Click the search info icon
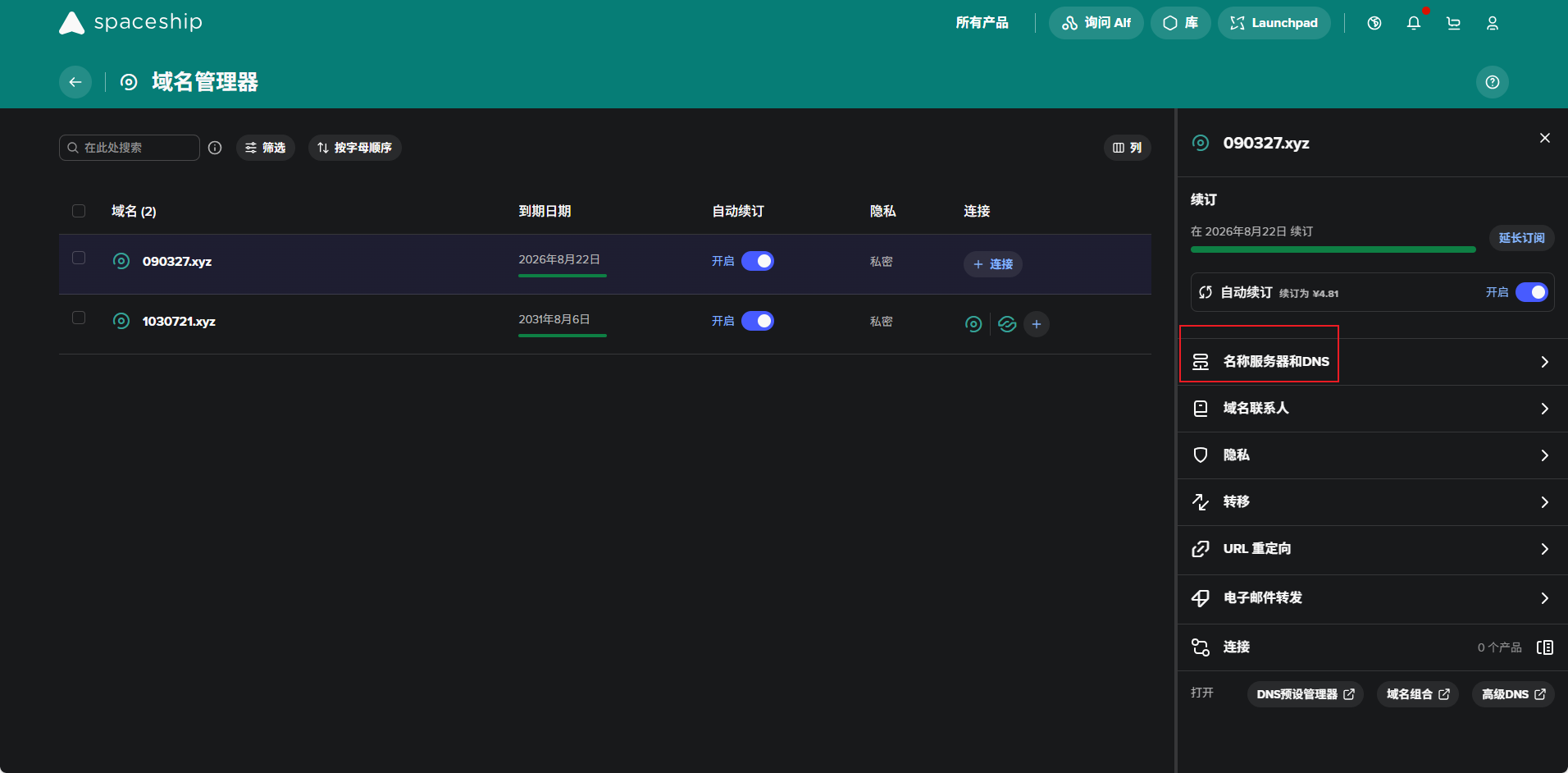The image size is (1568, 773). (215, 148)
